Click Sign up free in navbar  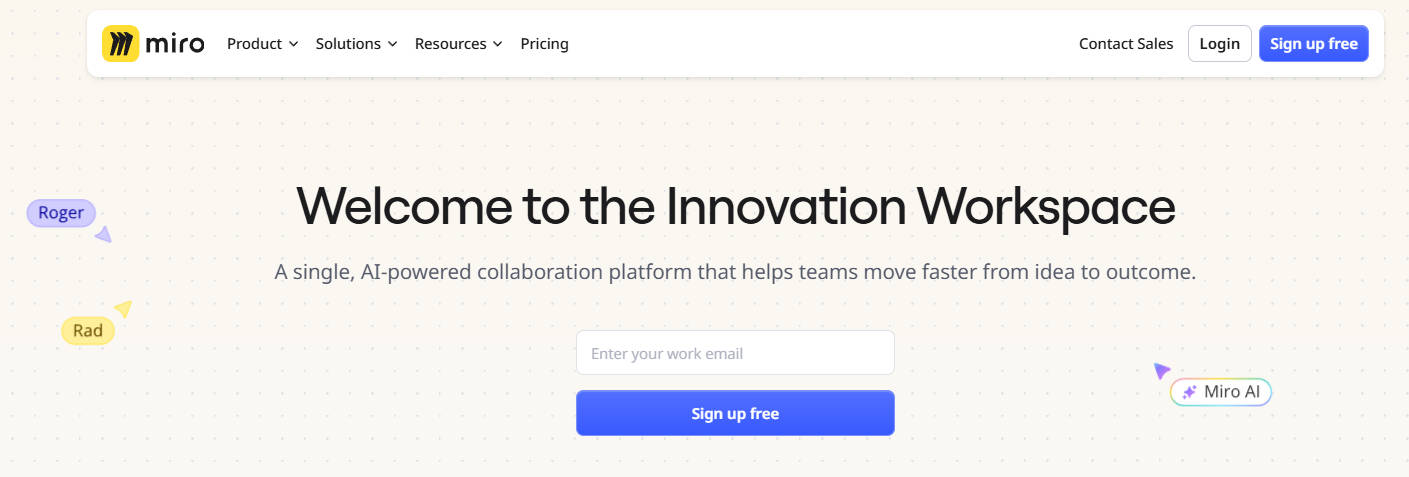(x=1314, y=44)
